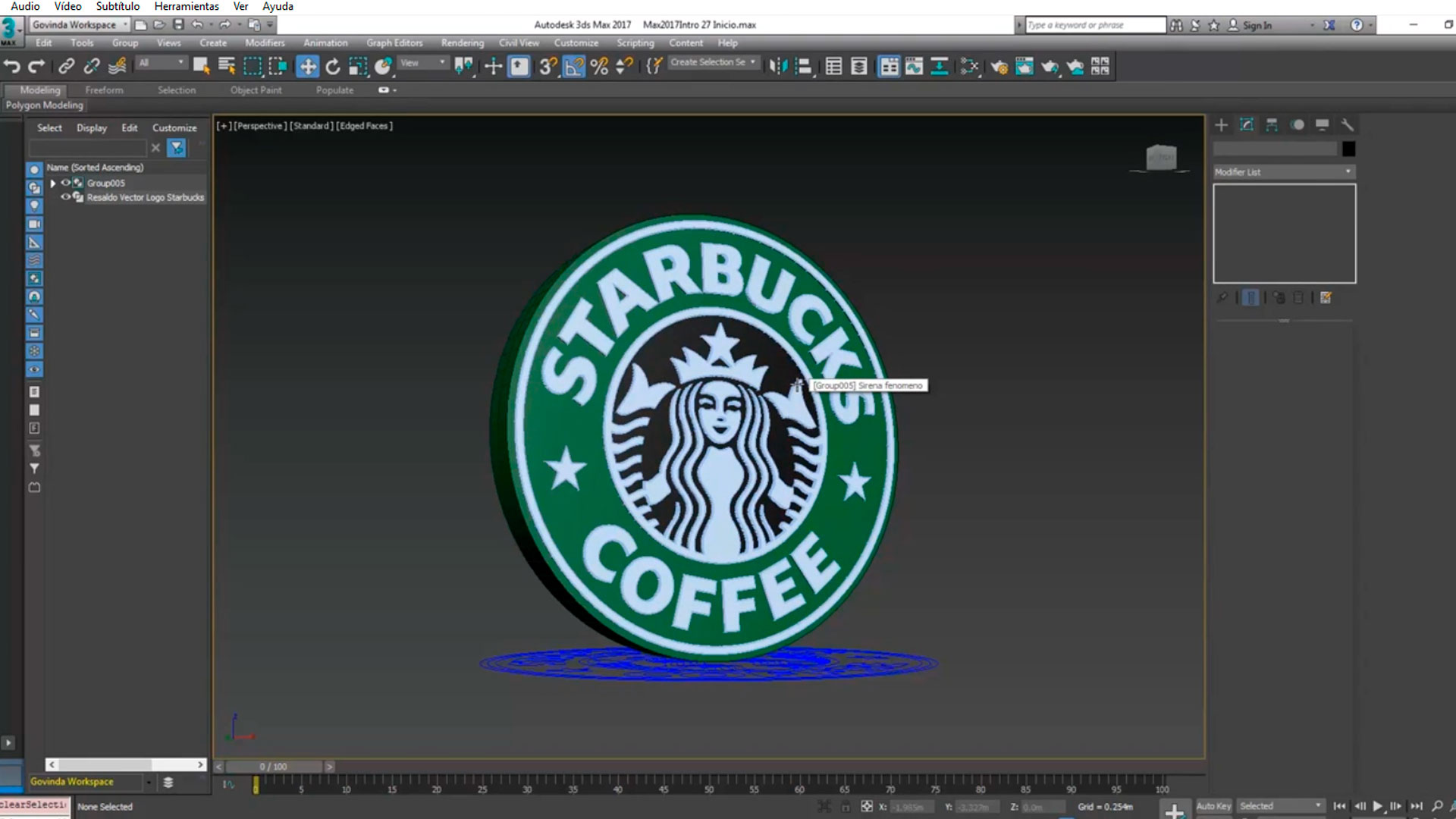
Task: Switch to the Freeform ribbon tab
Action: pos(104,90)
